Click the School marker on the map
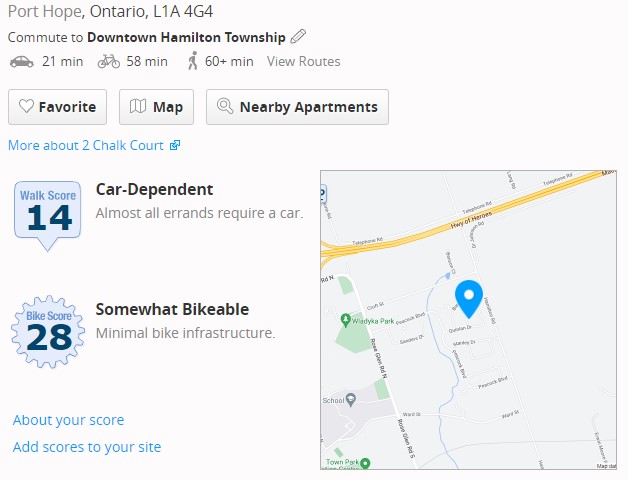Screen dimensions: 628x480 [x=351, y=400]
